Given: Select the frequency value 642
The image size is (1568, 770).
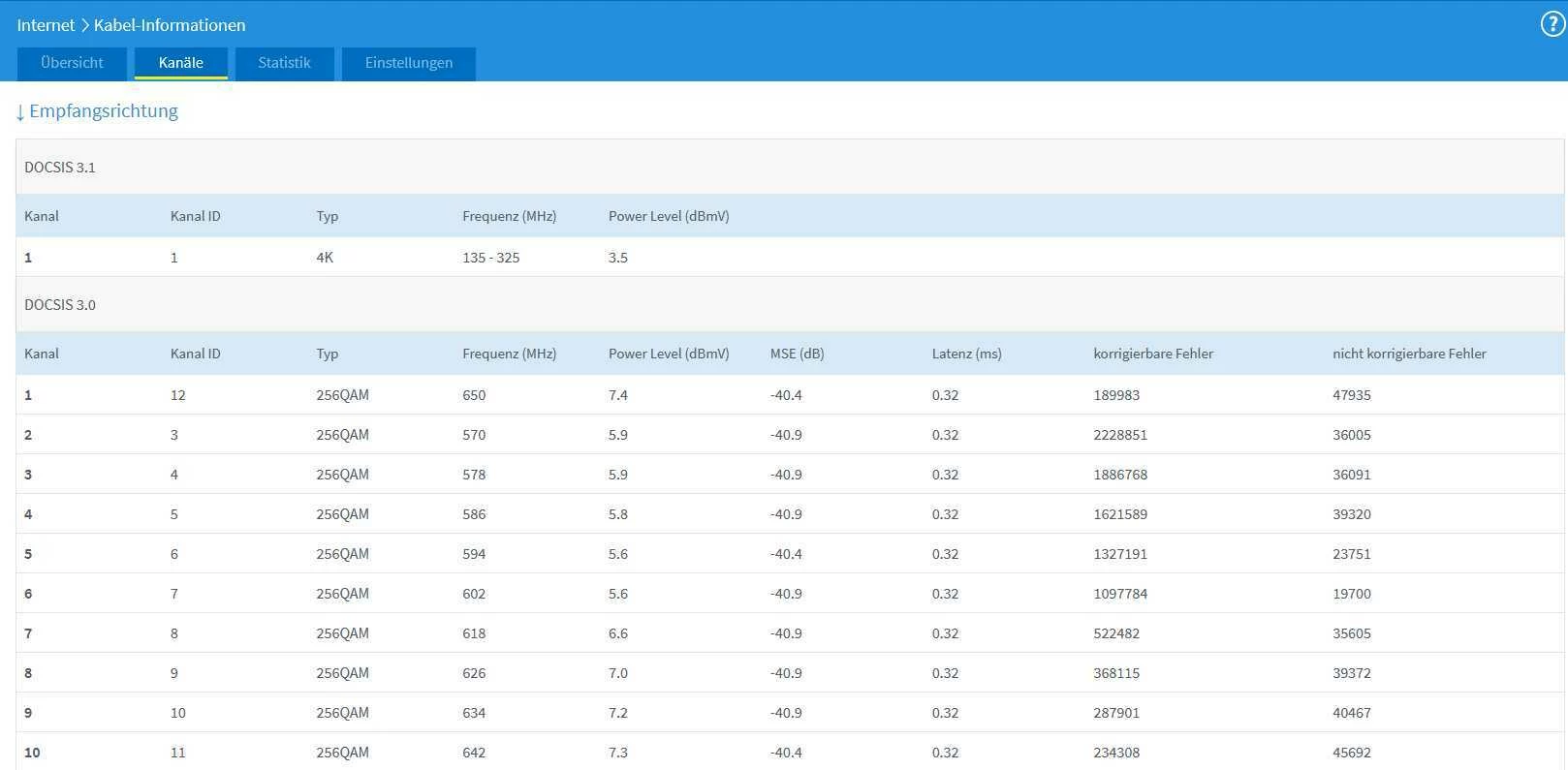Looking at the screenshot, I should pos(474,753).
